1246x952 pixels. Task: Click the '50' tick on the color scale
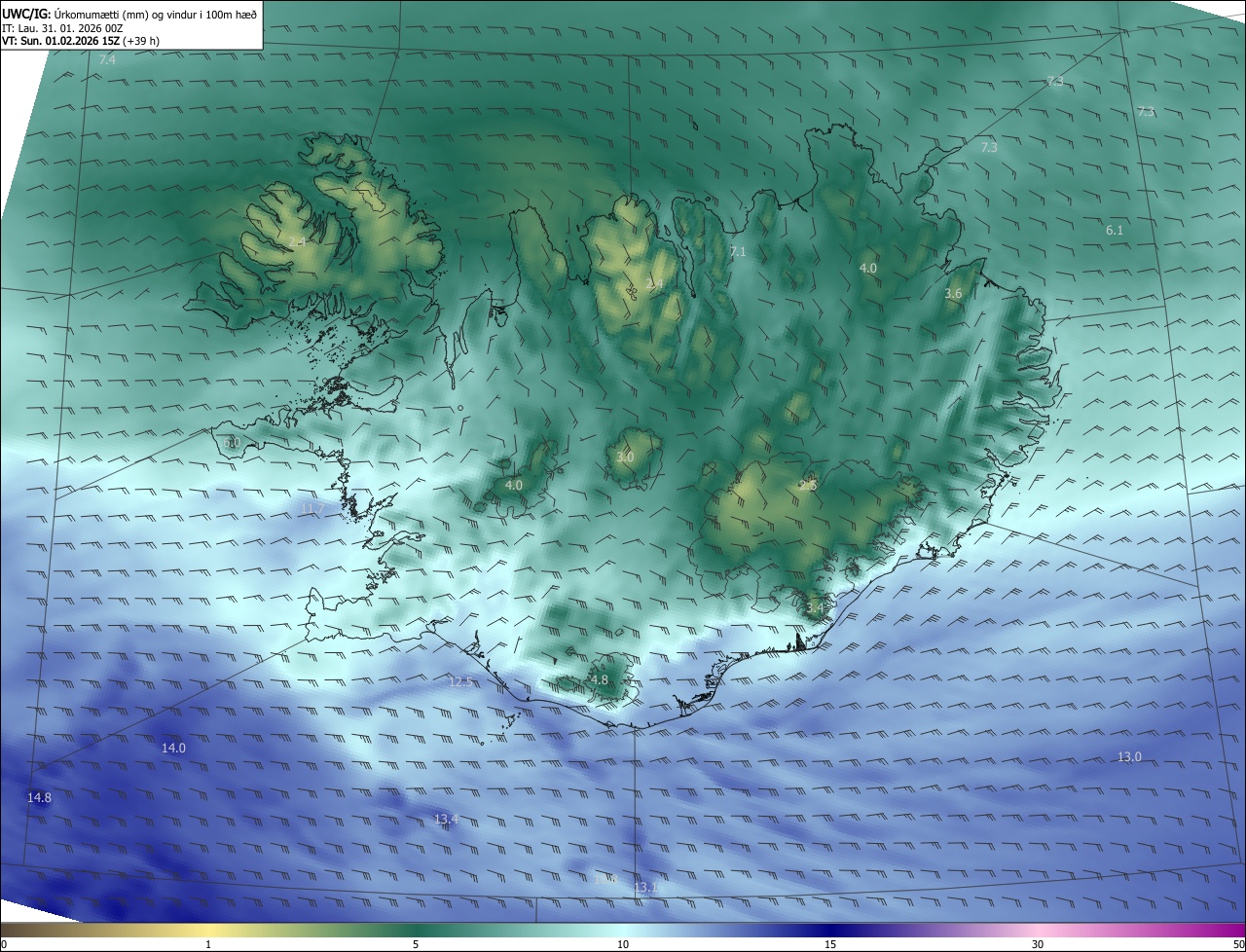point(1238,944)
